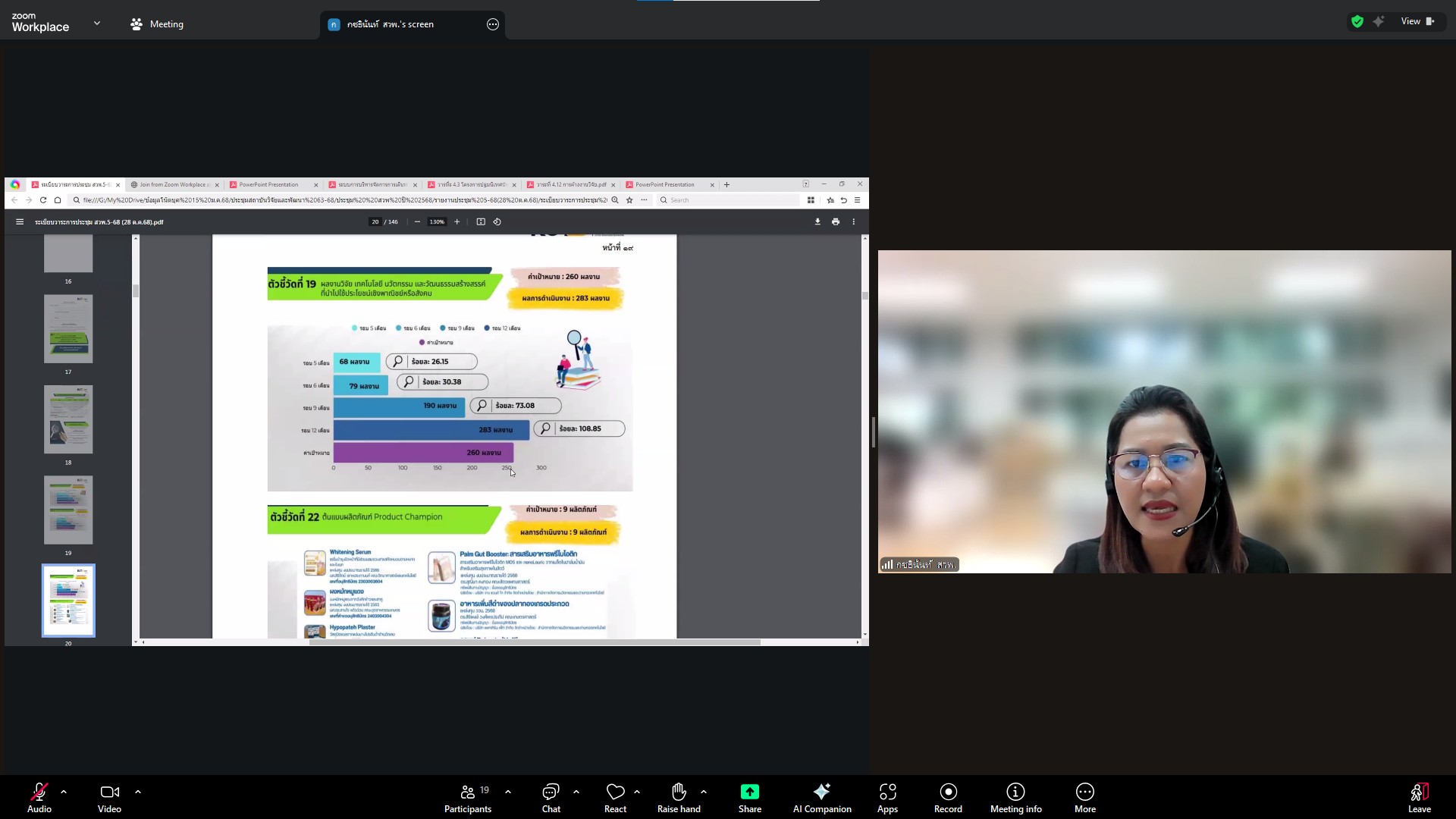The width and height of the screenshot is (1456, 819).
Task: Expand the Video options arrow
Action: click(138, 792)
